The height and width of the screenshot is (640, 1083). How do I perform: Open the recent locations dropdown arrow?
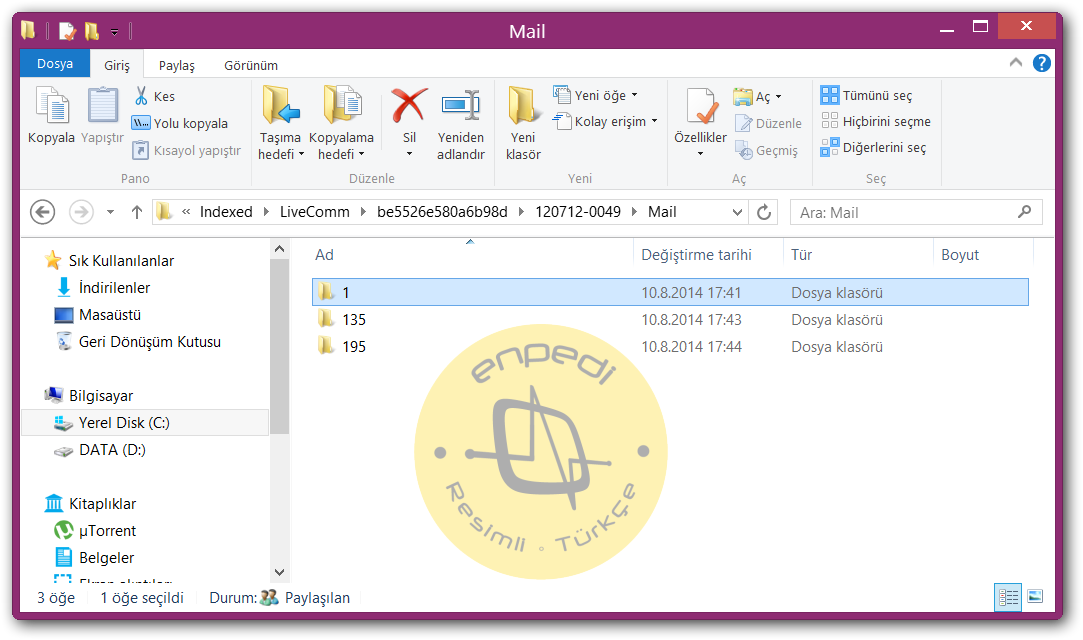point(111,212)
